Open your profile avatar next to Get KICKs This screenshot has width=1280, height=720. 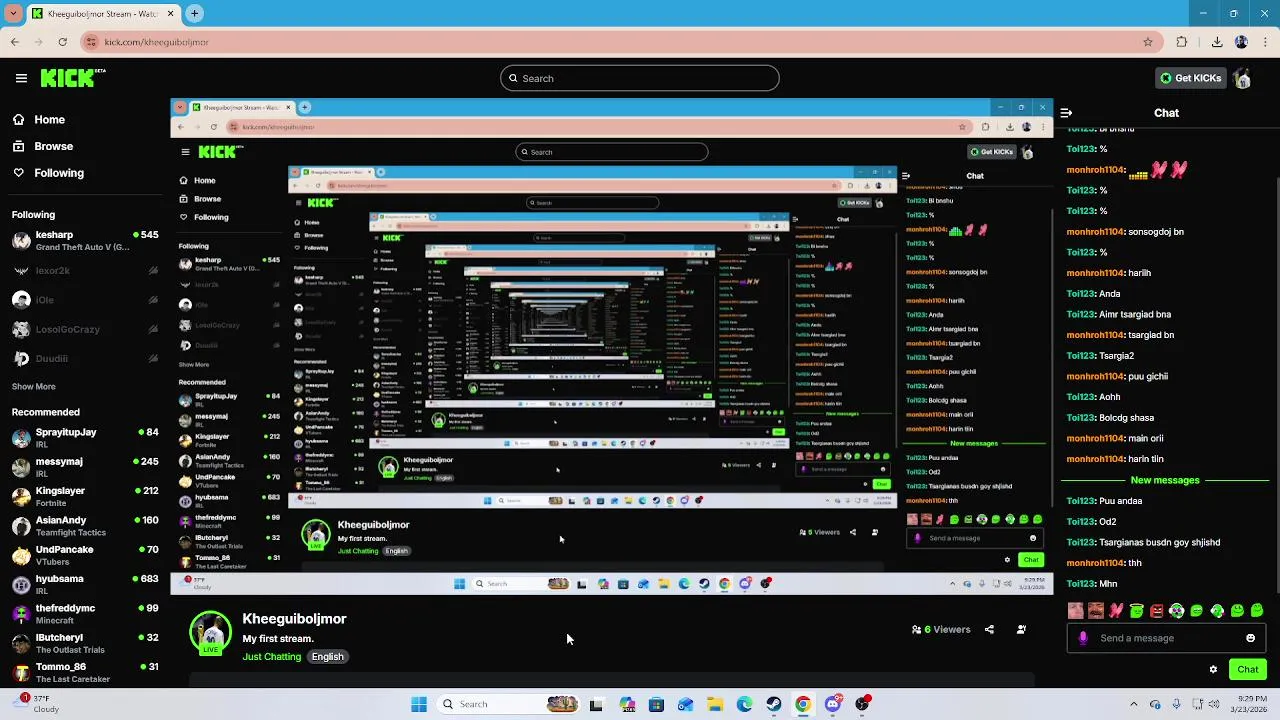(1242, 78)
